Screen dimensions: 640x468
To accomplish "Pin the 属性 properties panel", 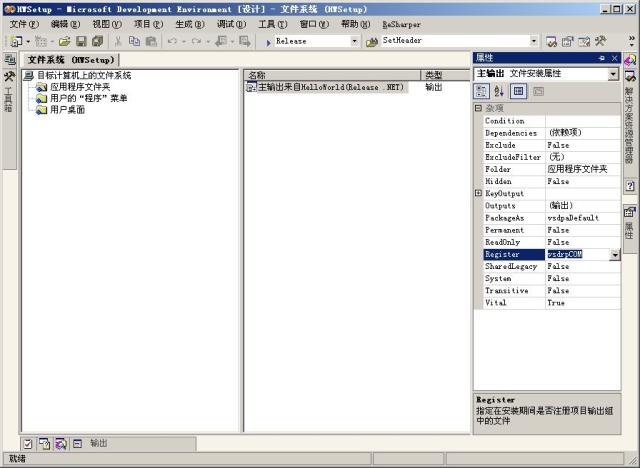I will (x=602, y=58).
